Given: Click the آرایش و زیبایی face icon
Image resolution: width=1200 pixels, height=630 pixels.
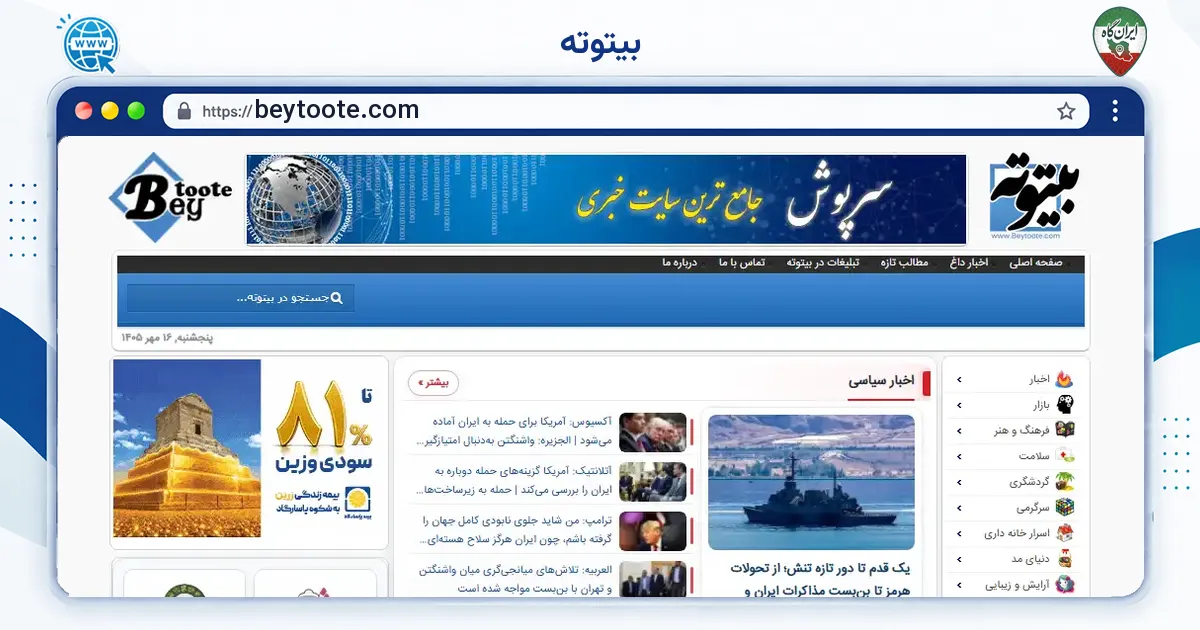Looking at the screenshot, I should [1065, 586].
